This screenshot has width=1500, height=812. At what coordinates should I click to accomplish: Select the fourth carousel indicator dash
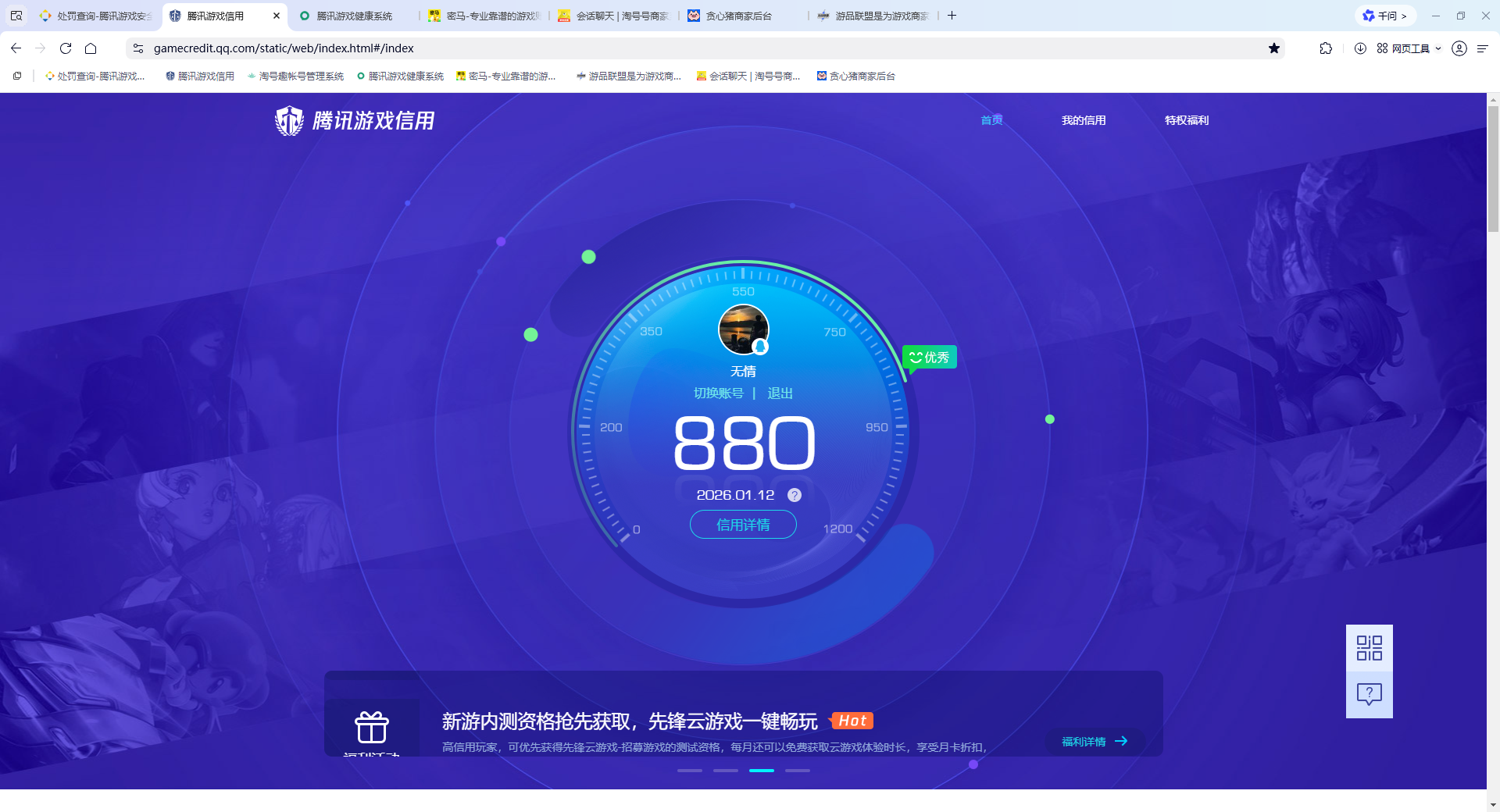point(797,771)
